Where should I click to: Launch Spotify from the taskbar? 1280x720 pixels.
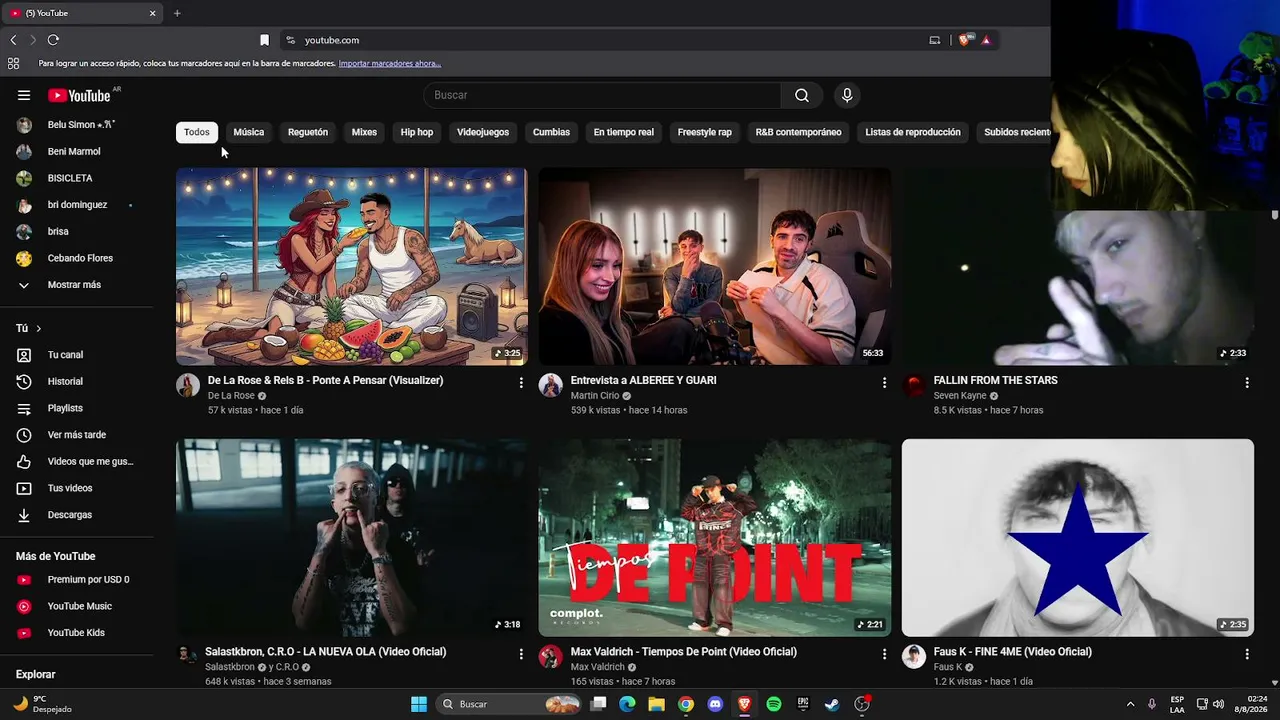774,704
